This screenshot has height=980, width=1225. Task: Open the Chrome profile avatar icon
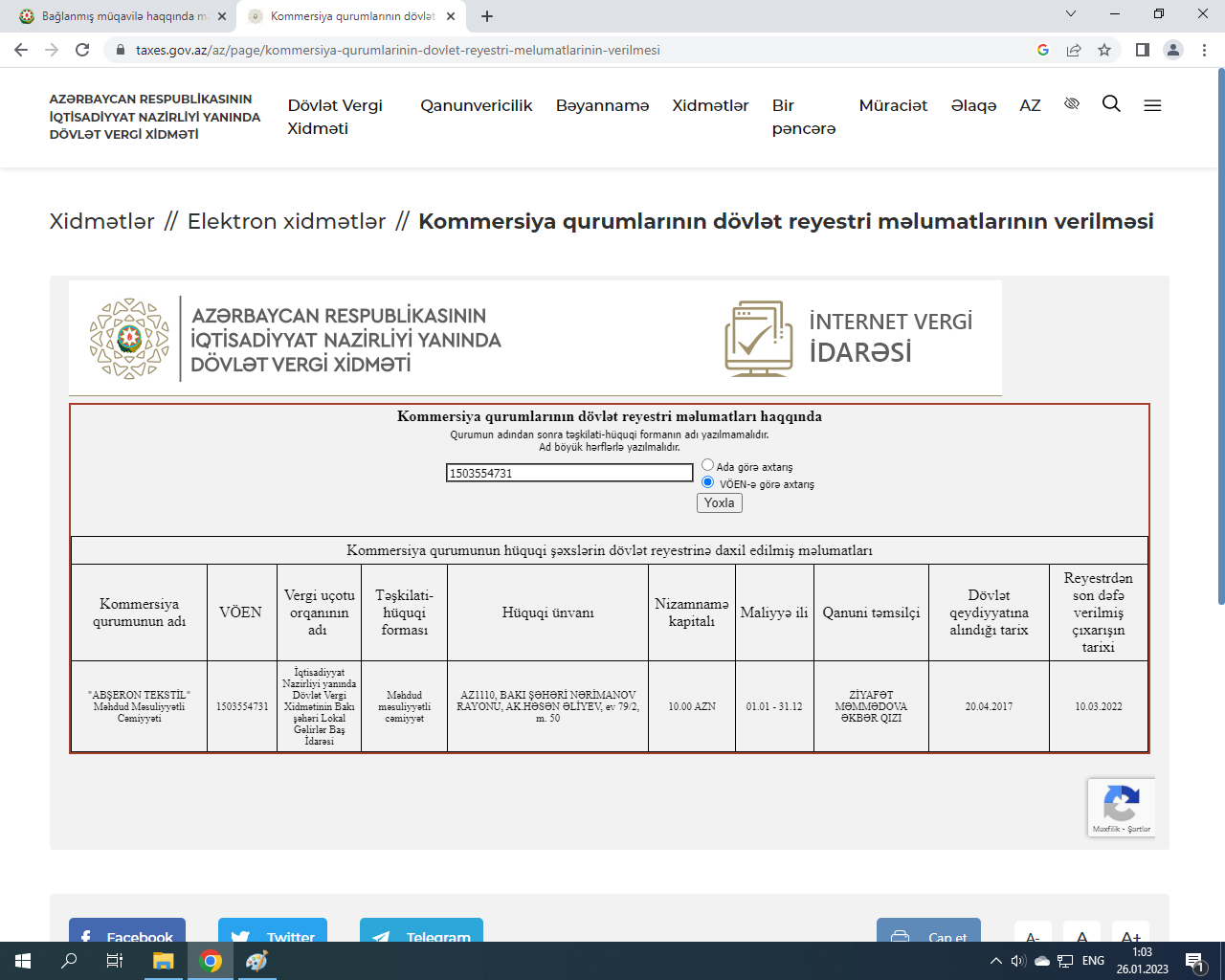[1173, 50]
